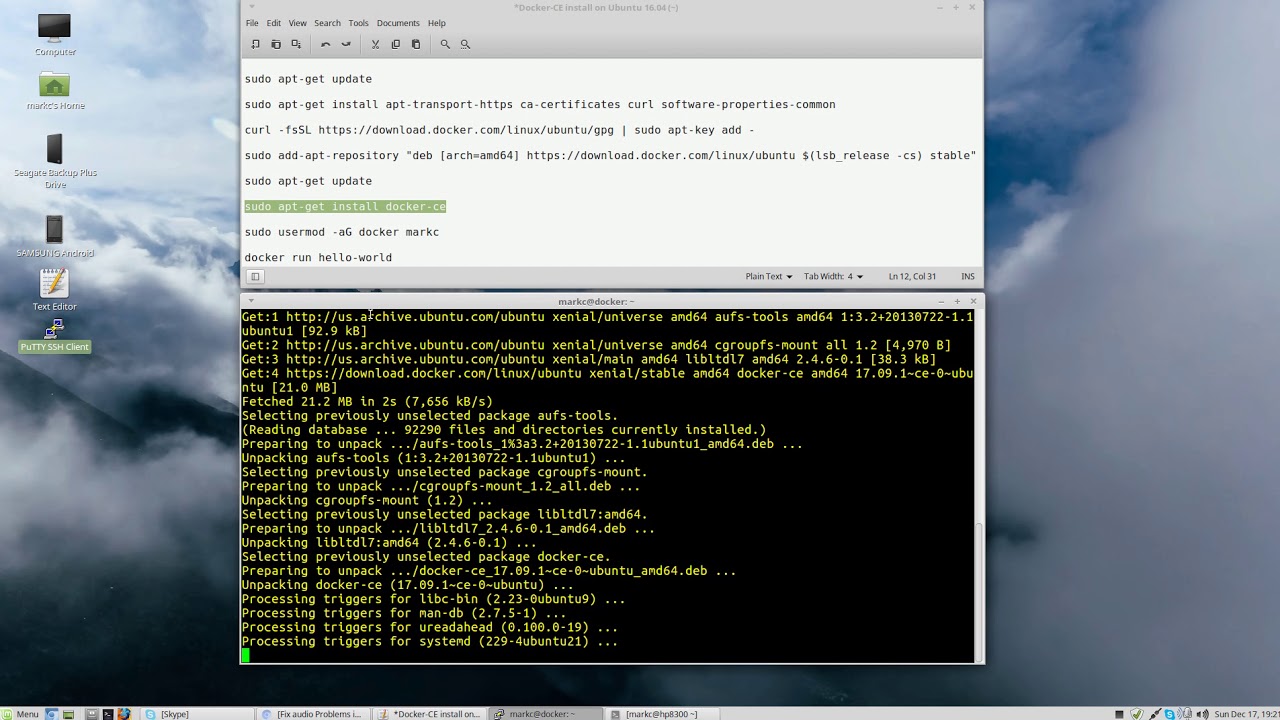Click the 'Unpacking docker-ce' terminal line
Image resolution: width=1280 pixels, height=720 pixels.
pos(407,585)
